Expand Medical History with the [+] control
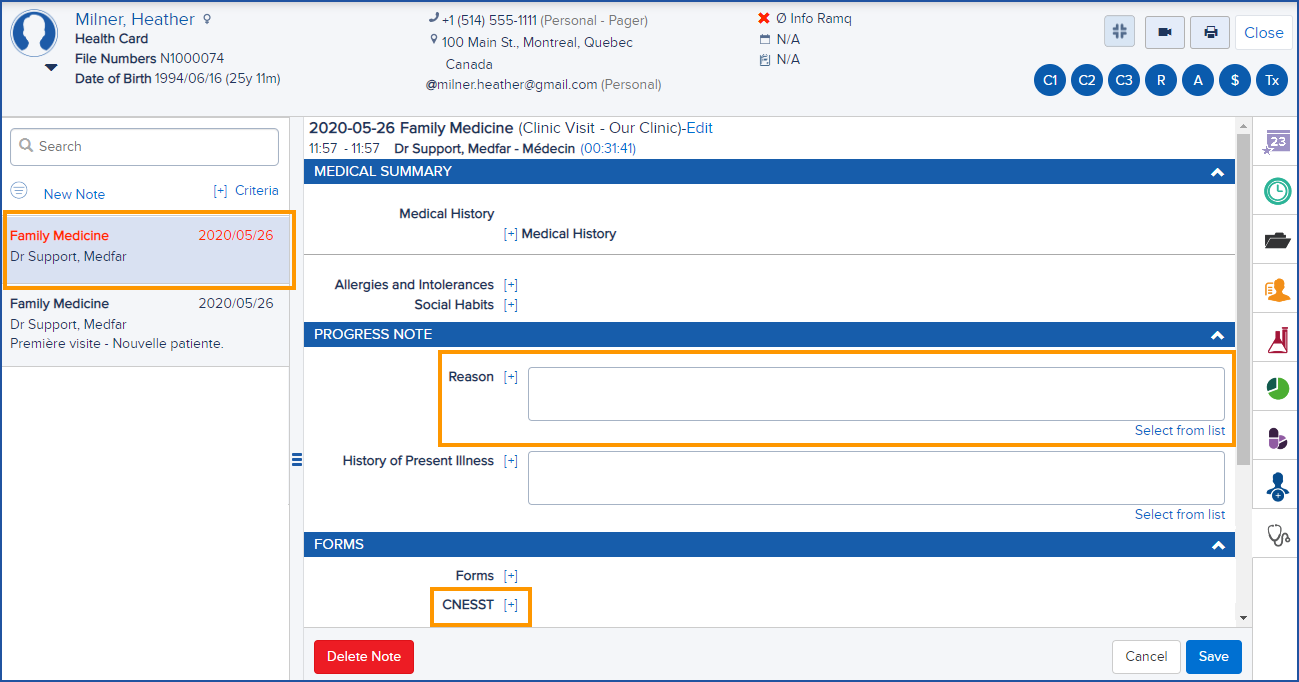Viewport: 1299px width, 682px height. click(x=510, y=234)
